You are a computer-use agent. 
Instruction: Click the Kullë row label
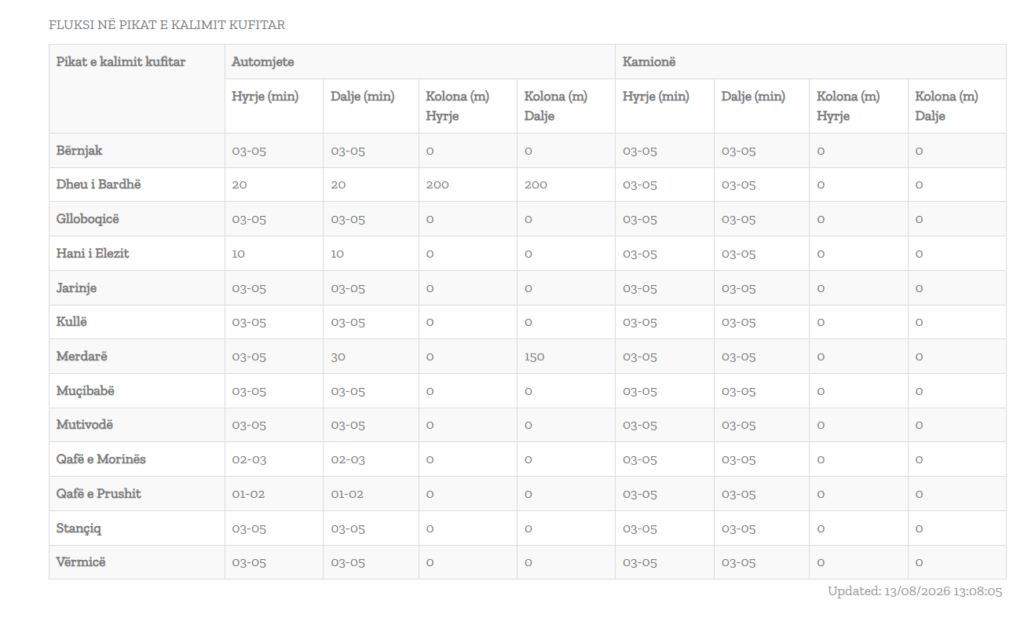pyautogui.click(x=71, y=322)
